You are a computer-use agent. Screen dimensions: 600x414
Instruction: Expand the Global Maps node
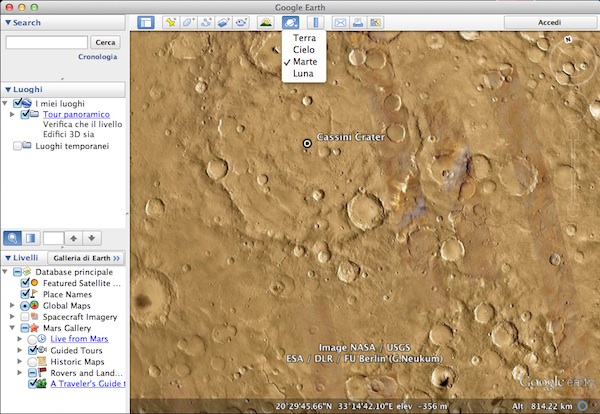[12, 305]
